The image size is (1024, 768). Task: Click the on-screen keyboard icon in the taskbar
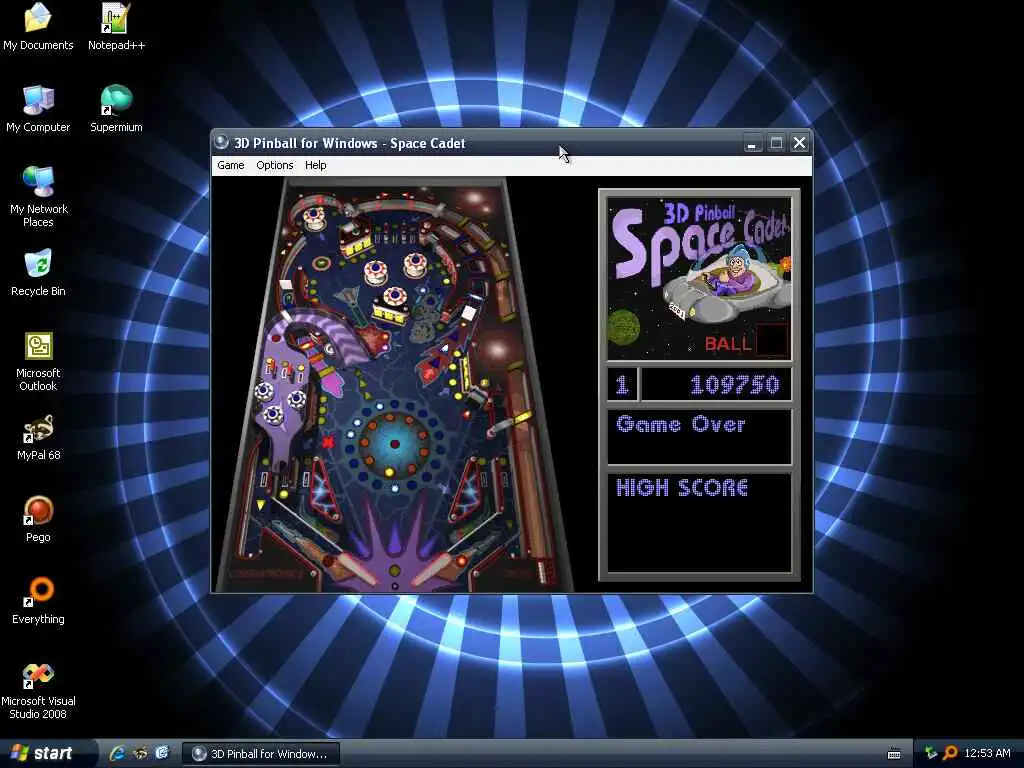coord(894,754)
